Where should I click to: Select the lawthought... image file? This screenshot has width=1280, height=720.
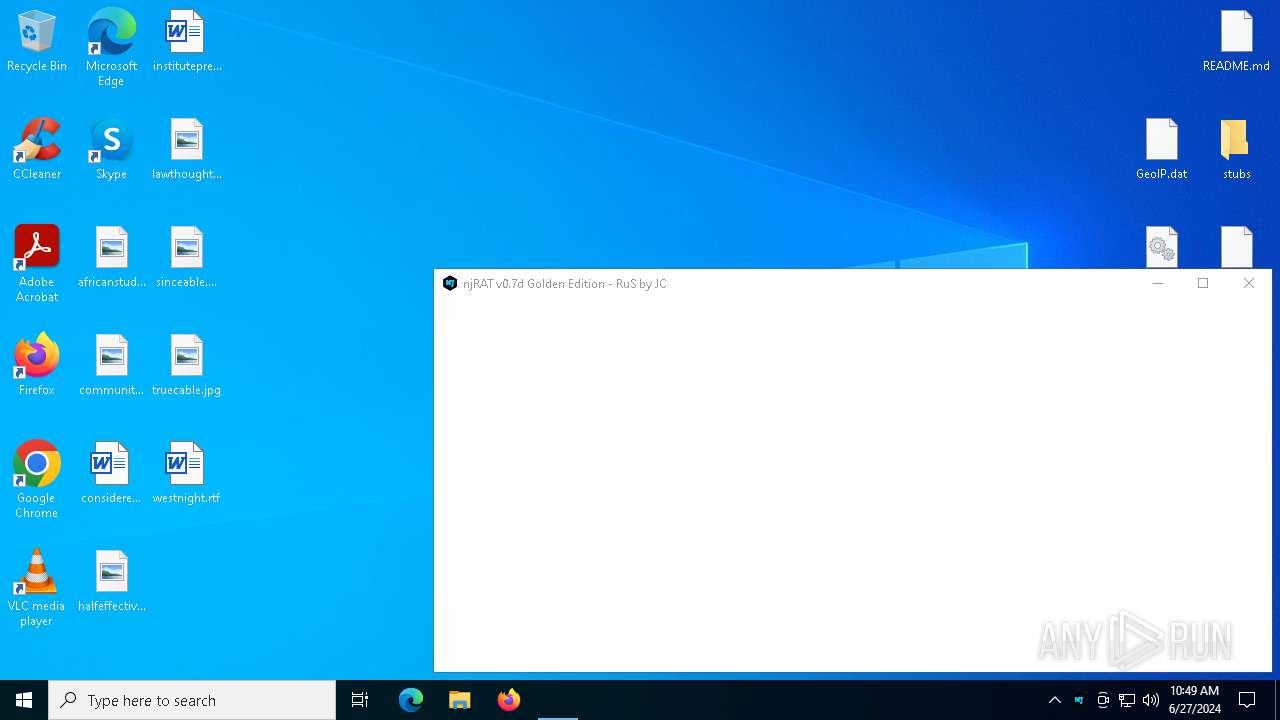click(x=187, y=149)
